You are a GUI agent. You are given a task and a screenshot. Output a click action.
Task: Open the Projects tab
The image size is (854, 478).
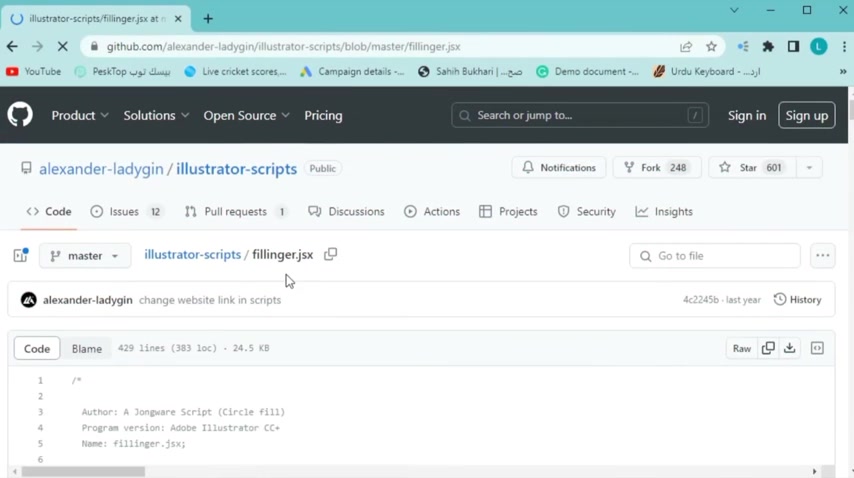pos(509,211)
